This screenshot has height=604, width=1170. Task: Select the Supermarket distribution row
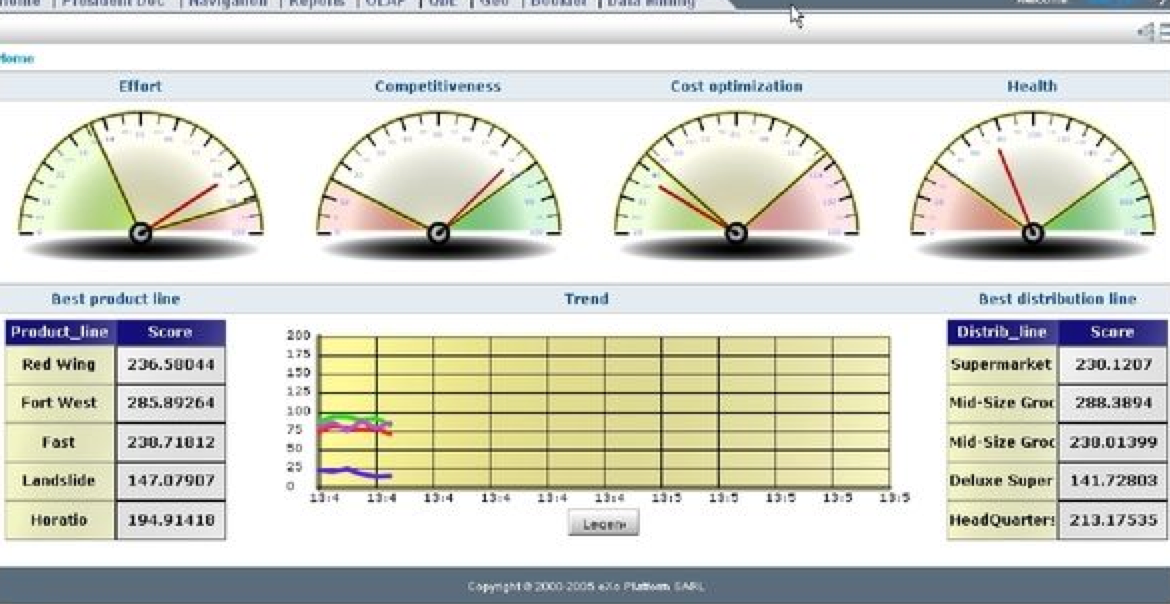click(x=1000, y=364)
